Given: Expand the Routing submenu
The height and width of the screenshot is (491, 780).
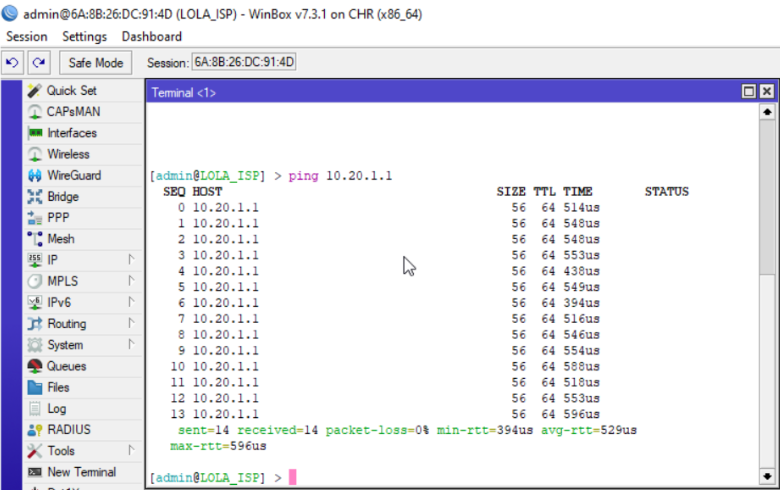Looking at the screenshot, I should [x=80, y=324].
